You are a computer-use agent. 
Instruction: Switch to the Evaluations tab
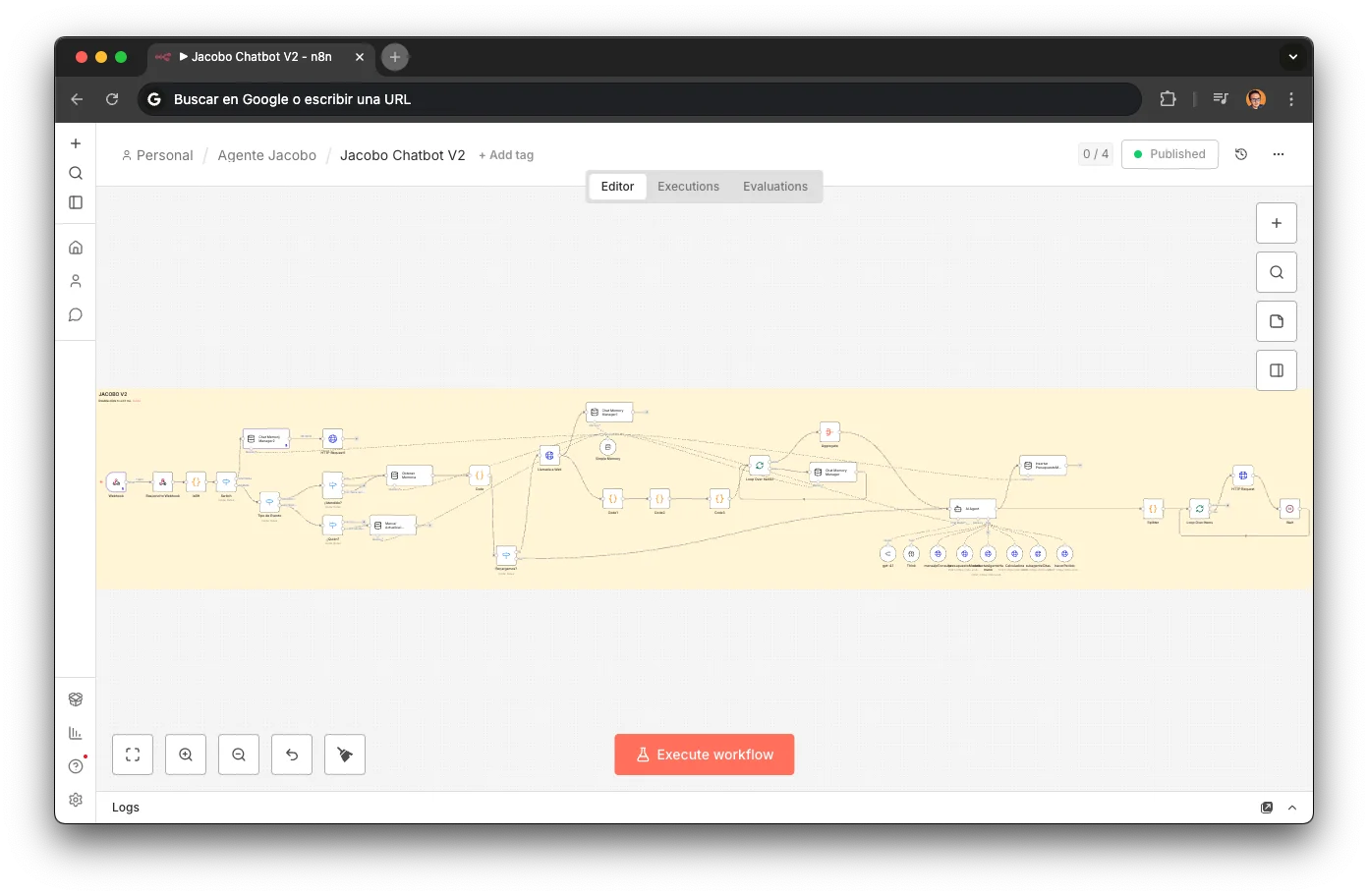pos(775,186)
